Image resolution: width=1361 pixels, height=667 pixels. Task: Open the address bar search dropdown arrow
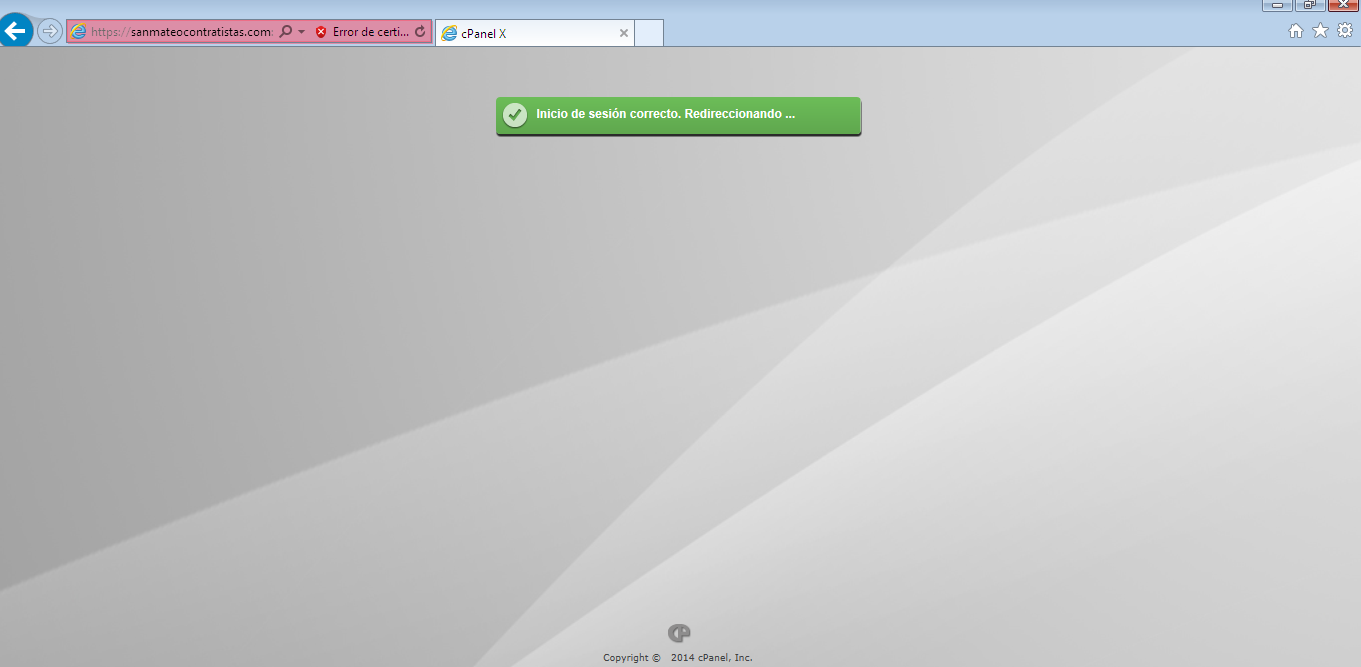(300, 31)
